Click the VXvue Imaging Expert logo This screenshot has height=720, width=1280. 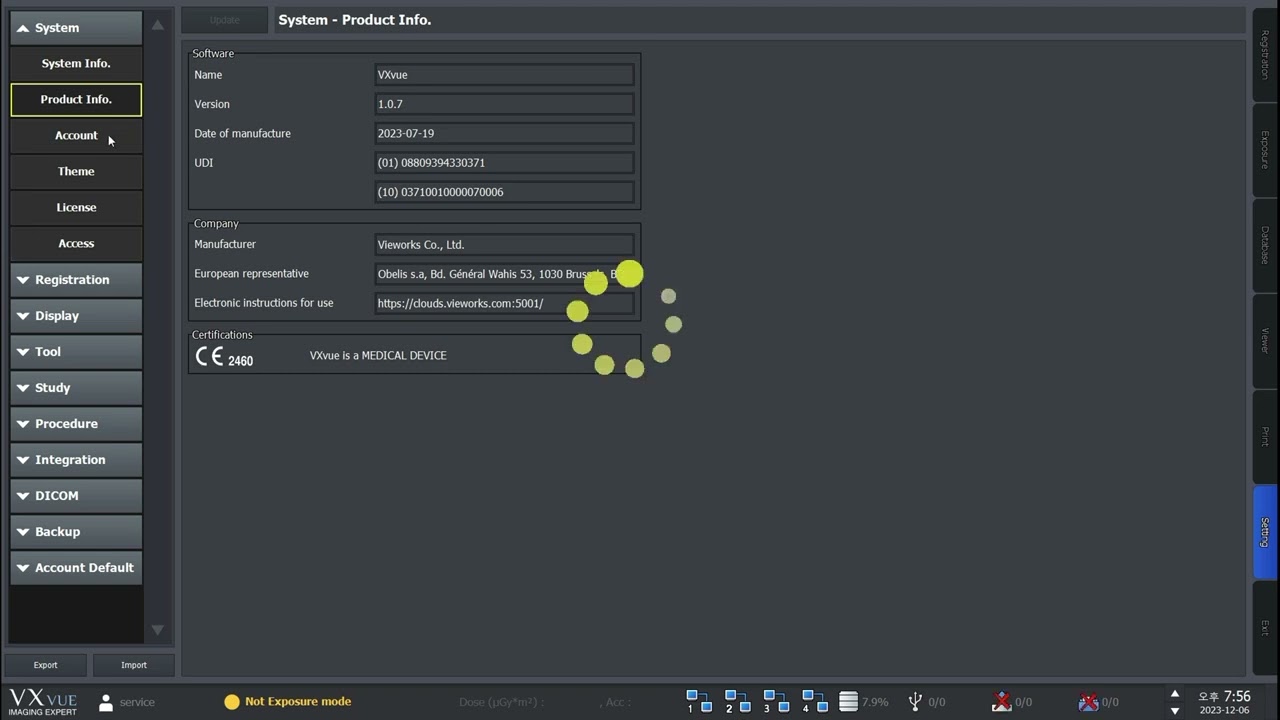coord(43,701)
